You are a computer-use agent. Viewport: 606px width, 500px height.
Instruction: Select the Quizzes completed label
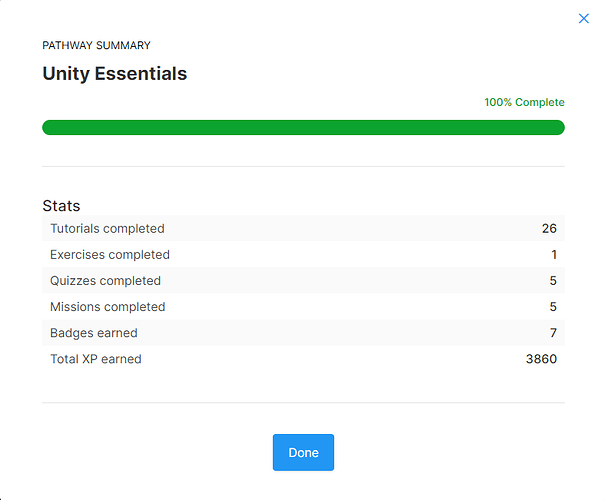pyautogui.click(x=105, y=281)
